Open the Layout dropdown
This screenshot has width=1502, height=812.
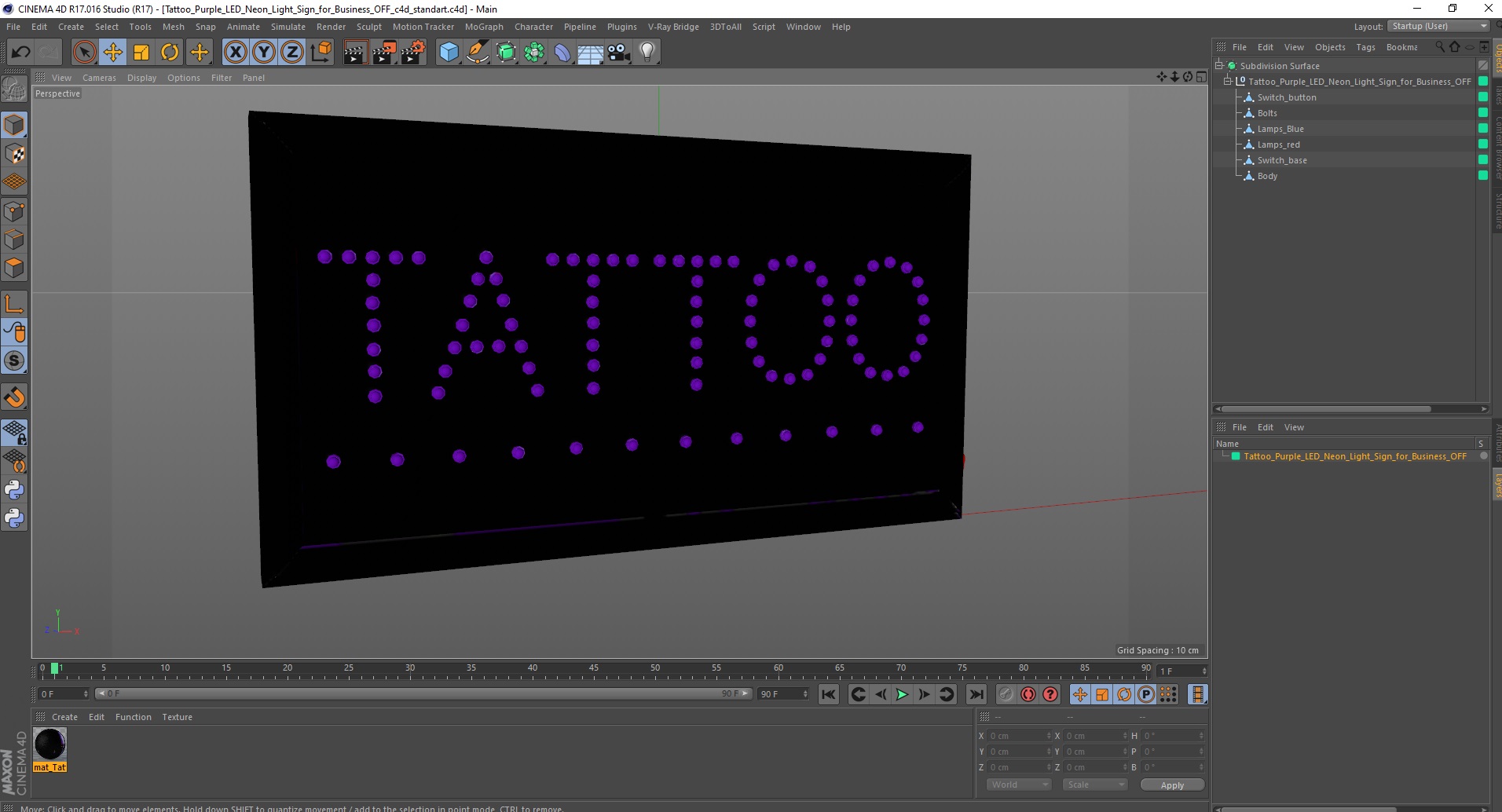(x=1439, y=26)
